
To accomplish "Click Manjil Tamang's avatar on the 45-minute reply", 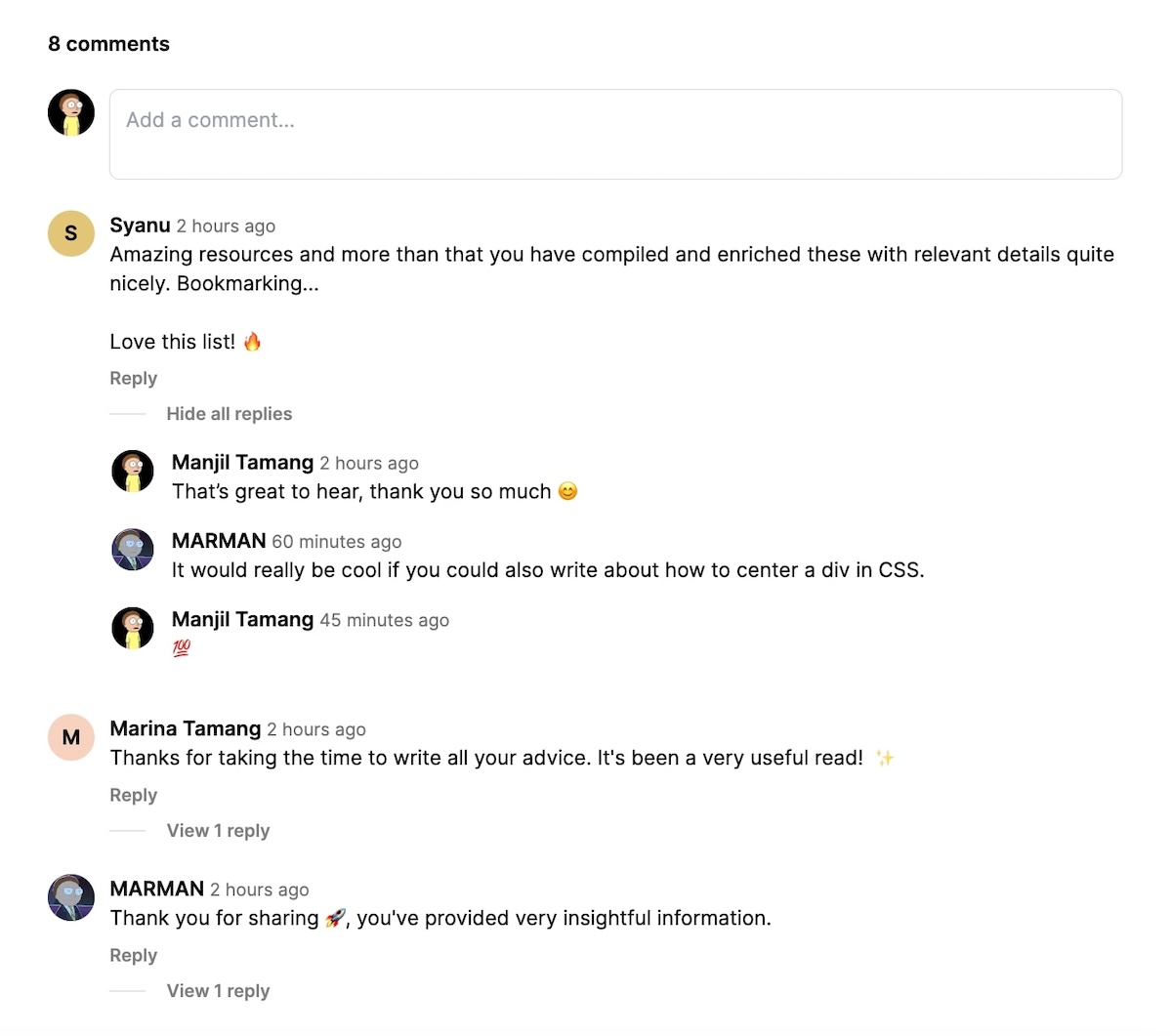I will [x=133, y=628].
